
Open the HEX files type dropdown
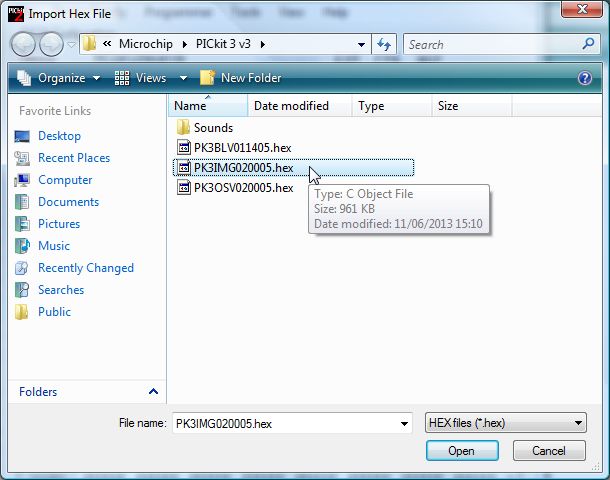click(x=505, y=423)
